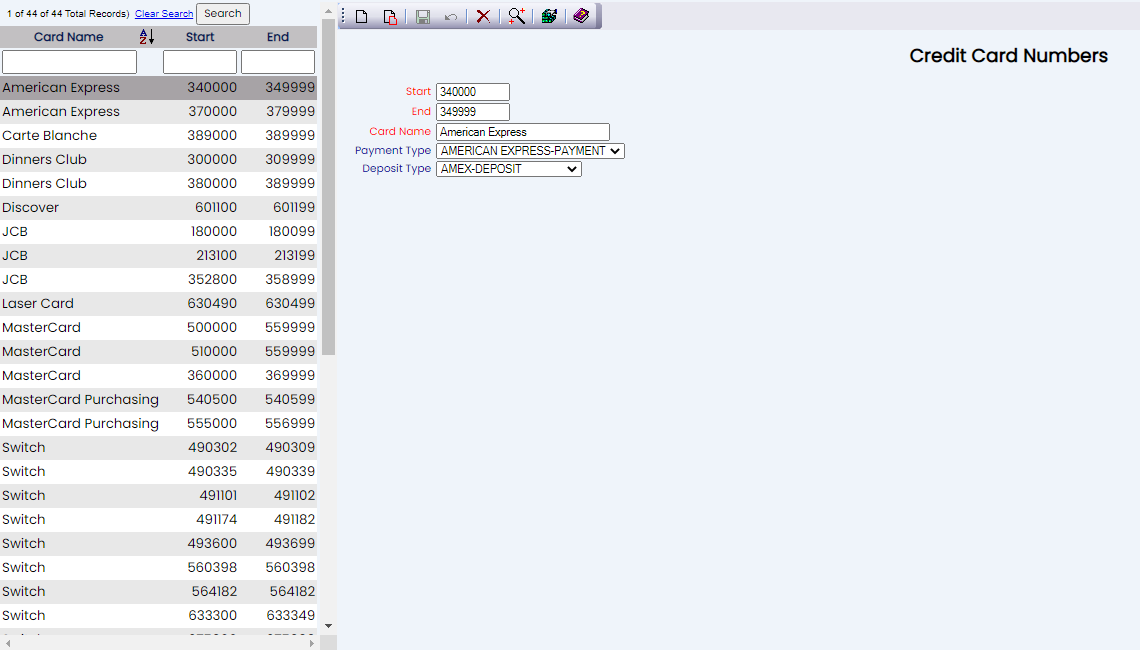This screenshot has height=650, width=1140.
Task: Click the End value field in form
Action: [473, 112]
